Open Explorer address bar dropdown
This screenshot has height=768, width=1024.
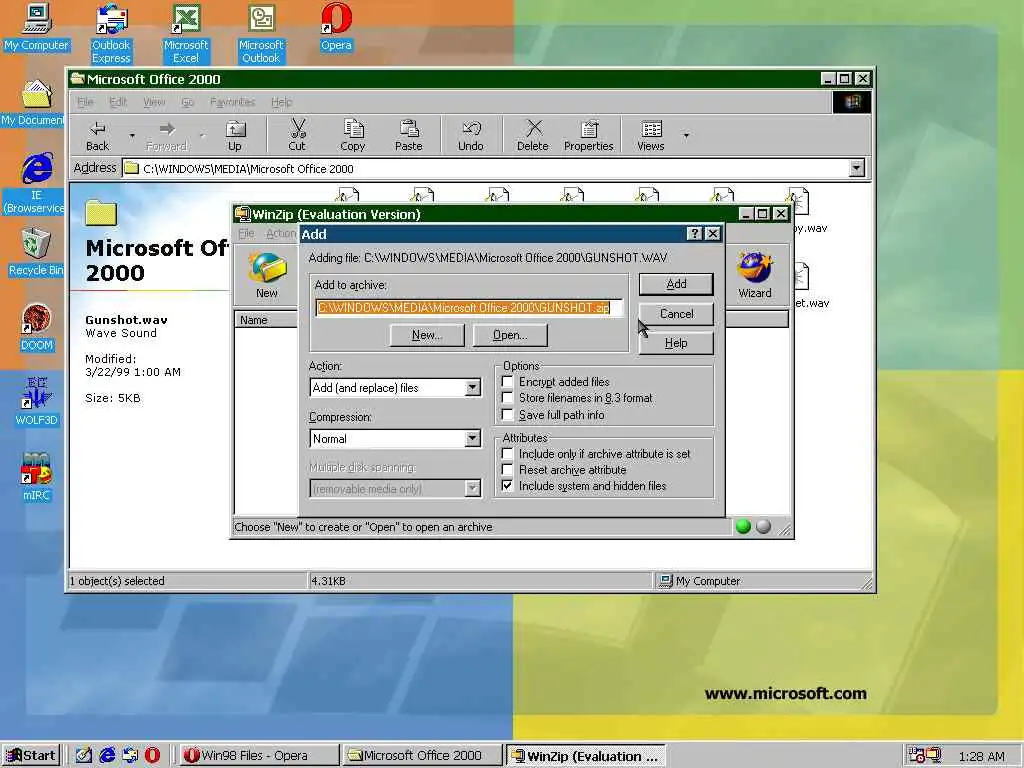[857, 168]
